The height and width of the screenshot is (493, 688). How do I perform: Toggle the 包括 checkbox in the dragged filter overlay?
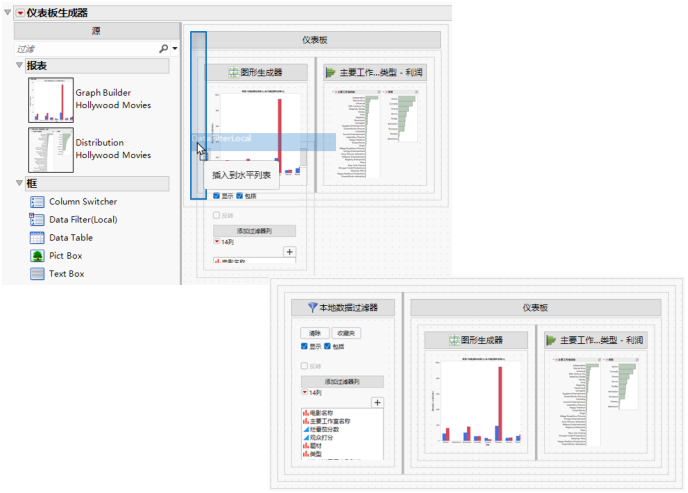pyautogui.click(x=240, y=196)
